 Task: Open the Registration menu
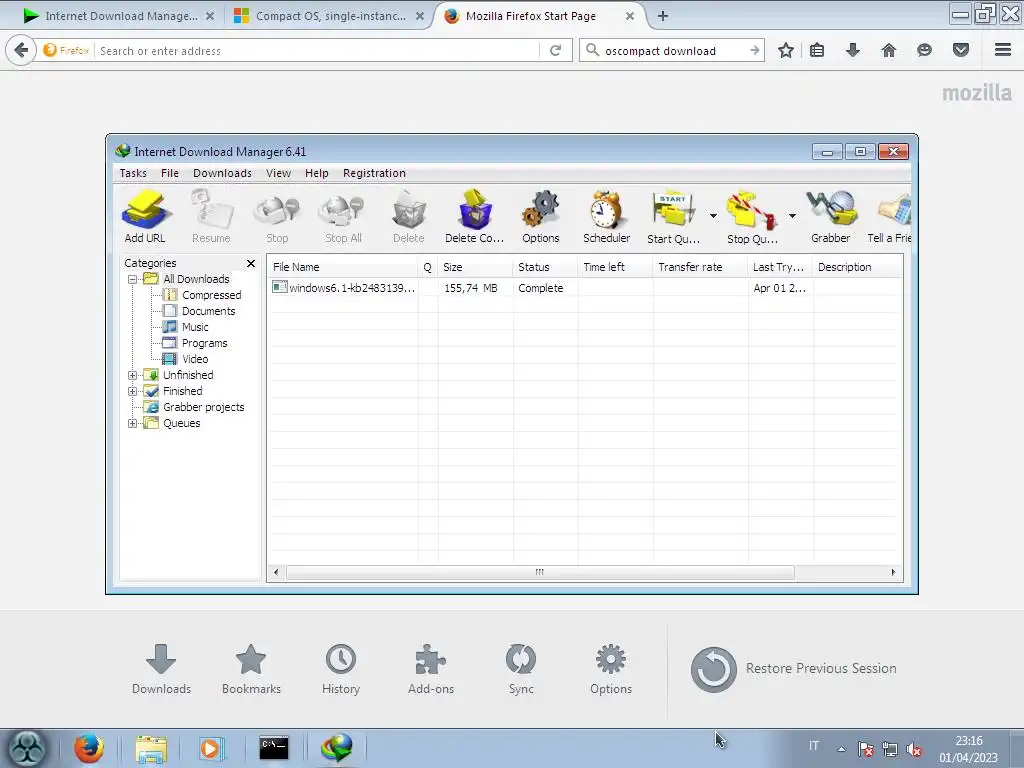[374, 173]
